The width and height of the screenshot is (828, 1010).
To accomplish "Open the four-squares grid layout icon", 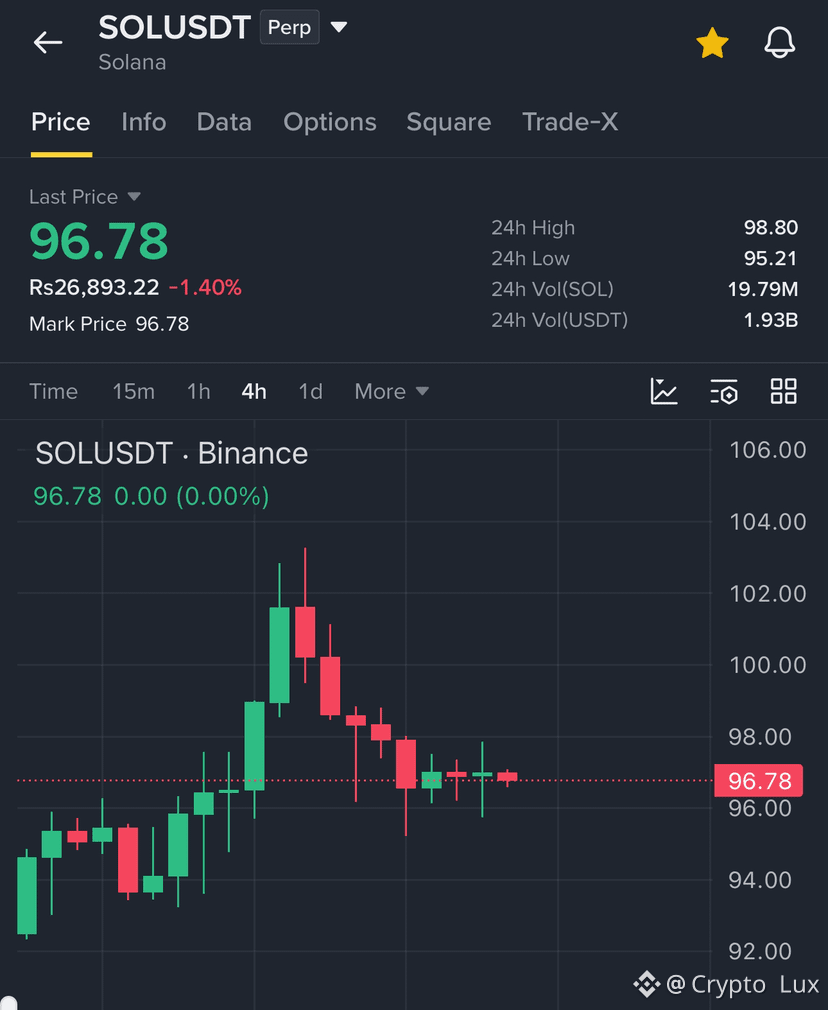I will point(784,391).
